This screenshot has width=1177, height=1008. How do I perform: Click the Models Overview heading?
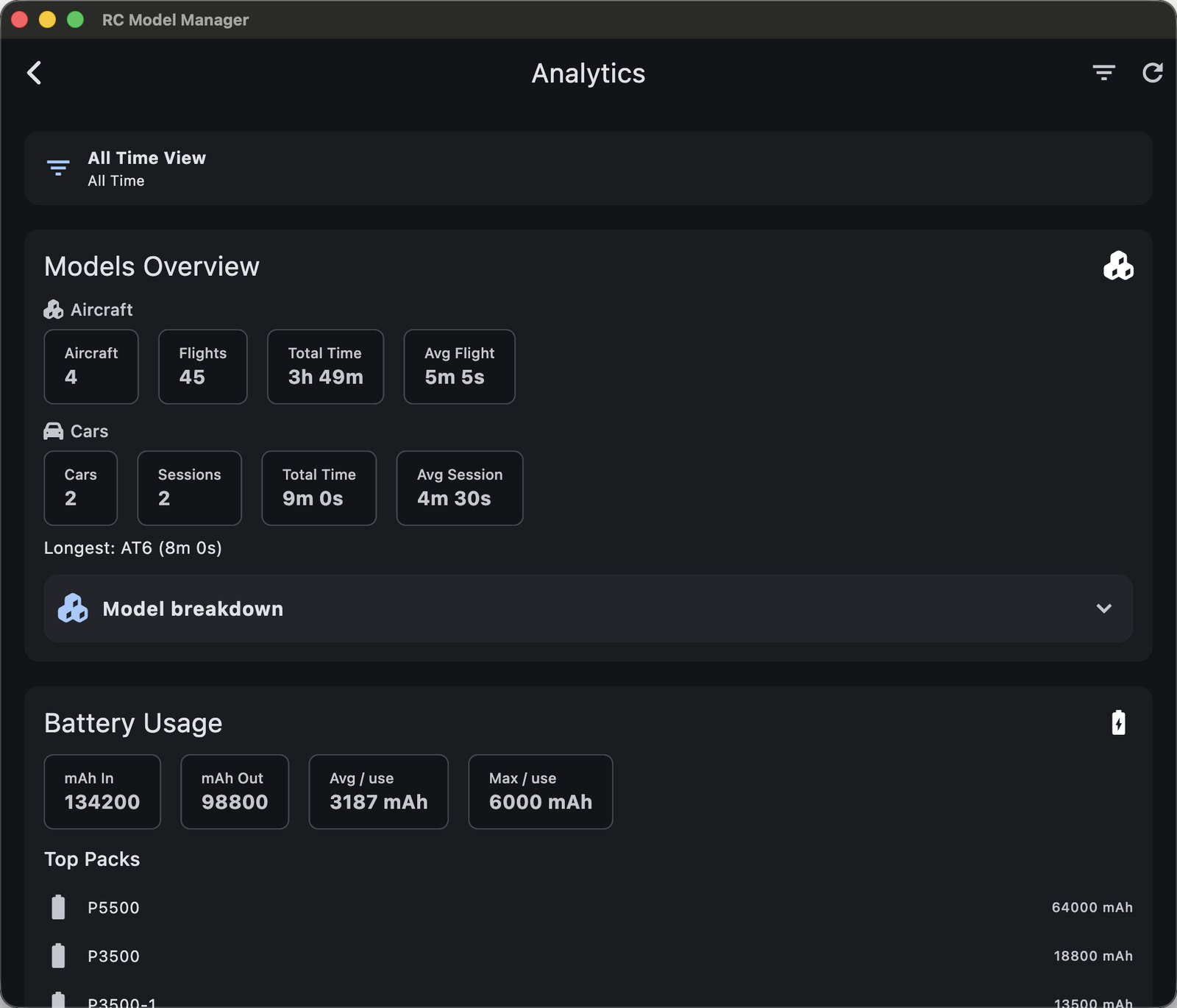tap(152, 266)
